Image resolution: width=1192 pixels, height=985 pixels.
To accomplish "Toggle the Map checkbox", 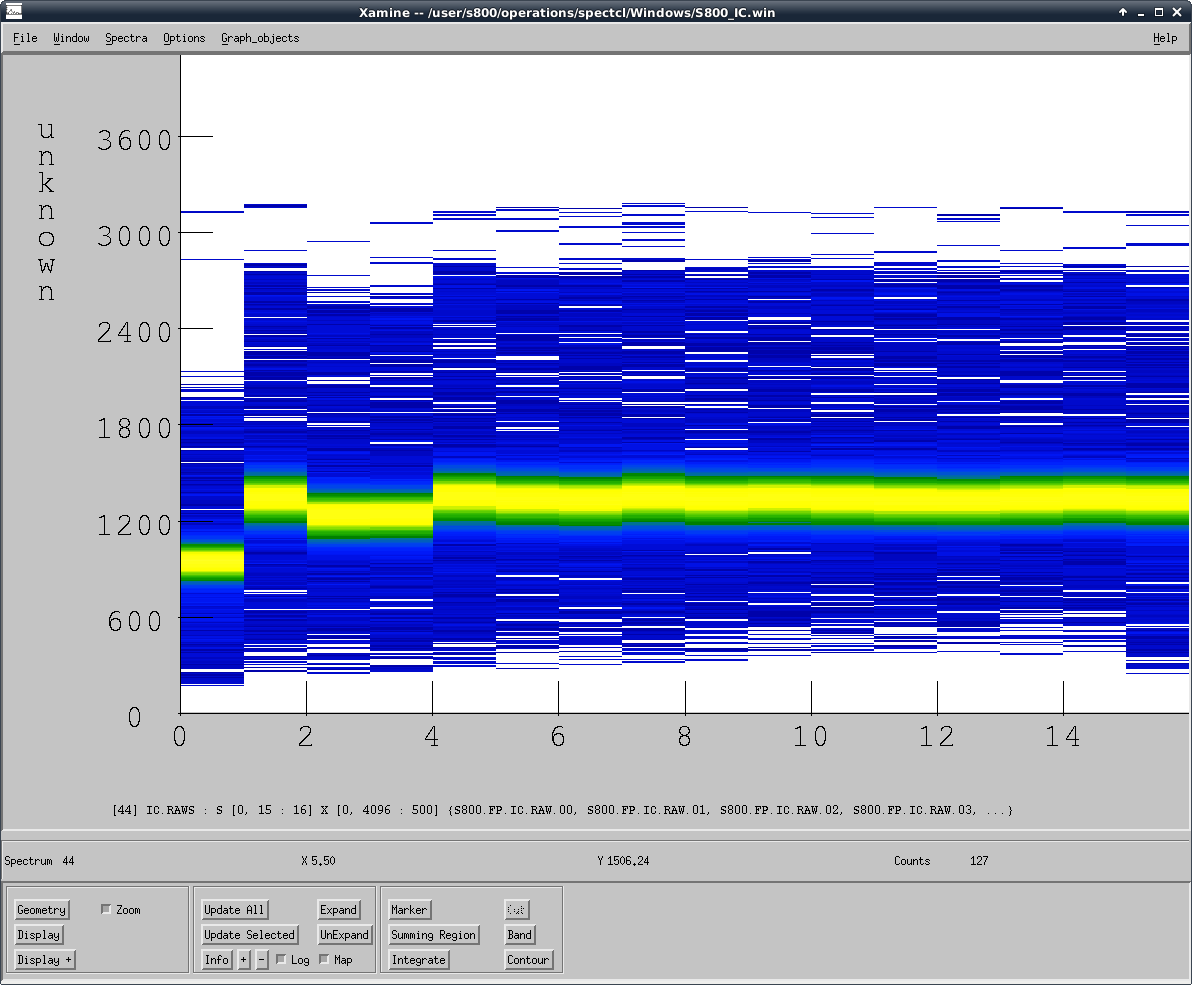I will [x=325, y=960].
